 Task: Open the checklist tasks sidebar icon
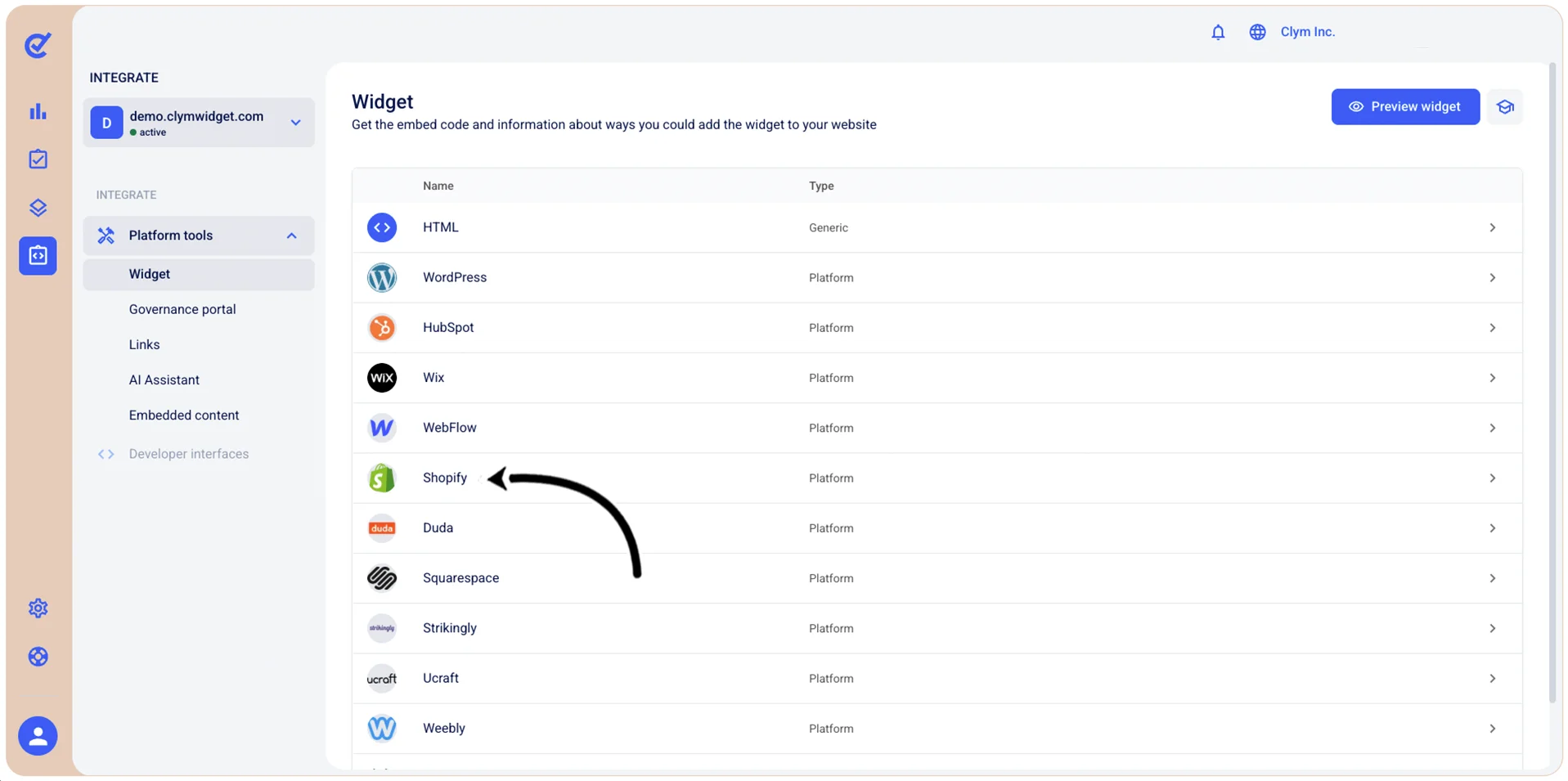pyautogui.click(x=38, y=159)
